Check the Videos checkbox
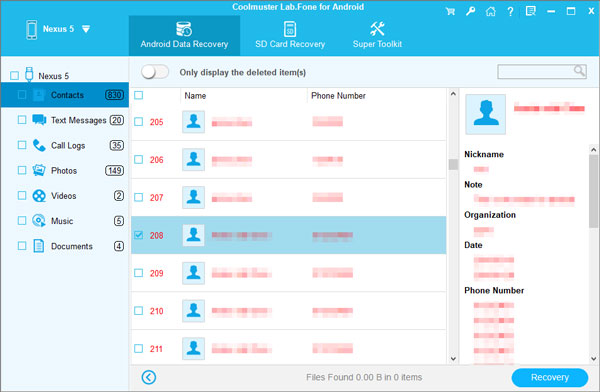This screenshot has height=392, width=600. pyautogui.click(x=22, y=196)
